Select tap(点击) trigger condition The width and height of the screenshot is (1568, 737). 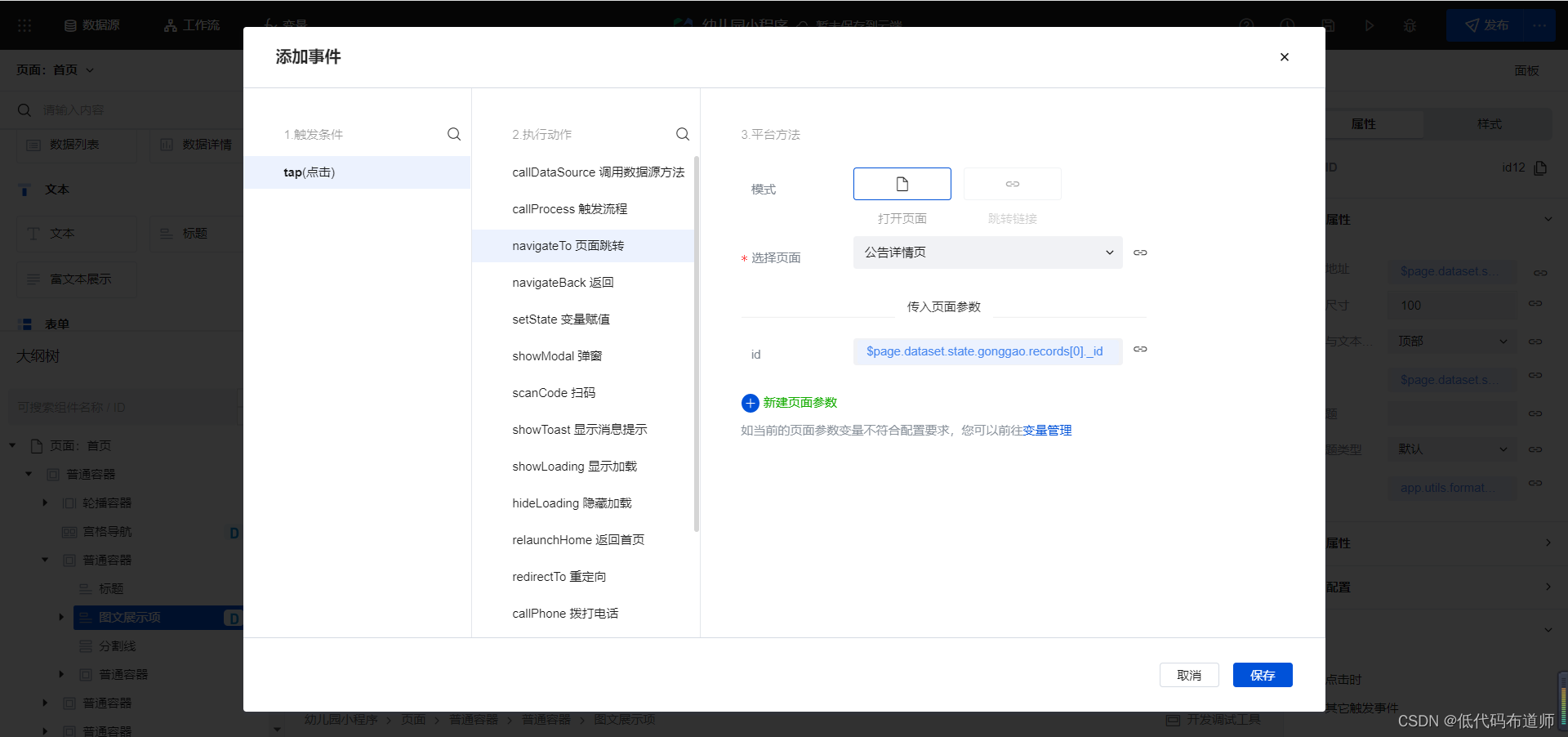tap(357, 172)
